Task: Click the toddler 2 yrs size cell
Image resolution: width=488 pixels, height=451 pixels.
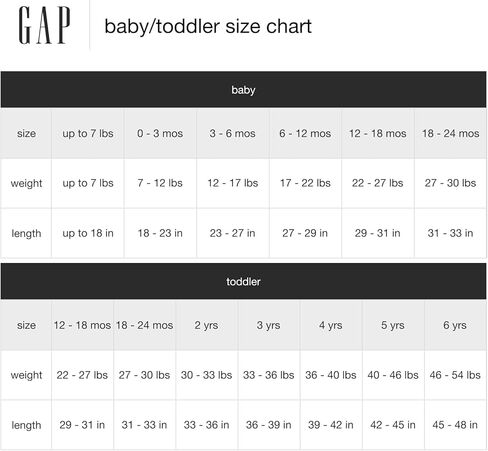Action: [207, 325]
